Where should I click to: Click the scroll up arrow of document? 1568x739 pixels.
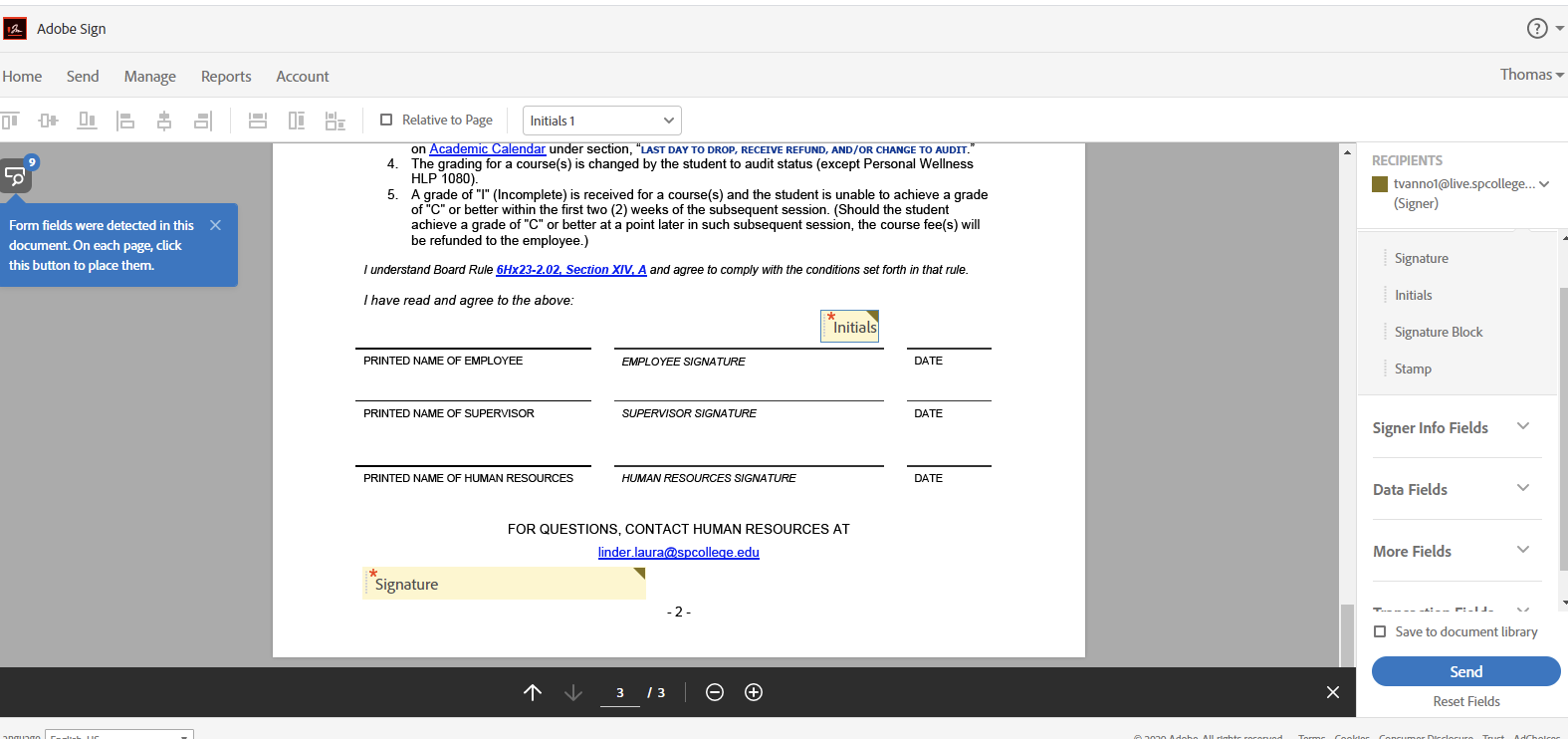click(1347, 152)
